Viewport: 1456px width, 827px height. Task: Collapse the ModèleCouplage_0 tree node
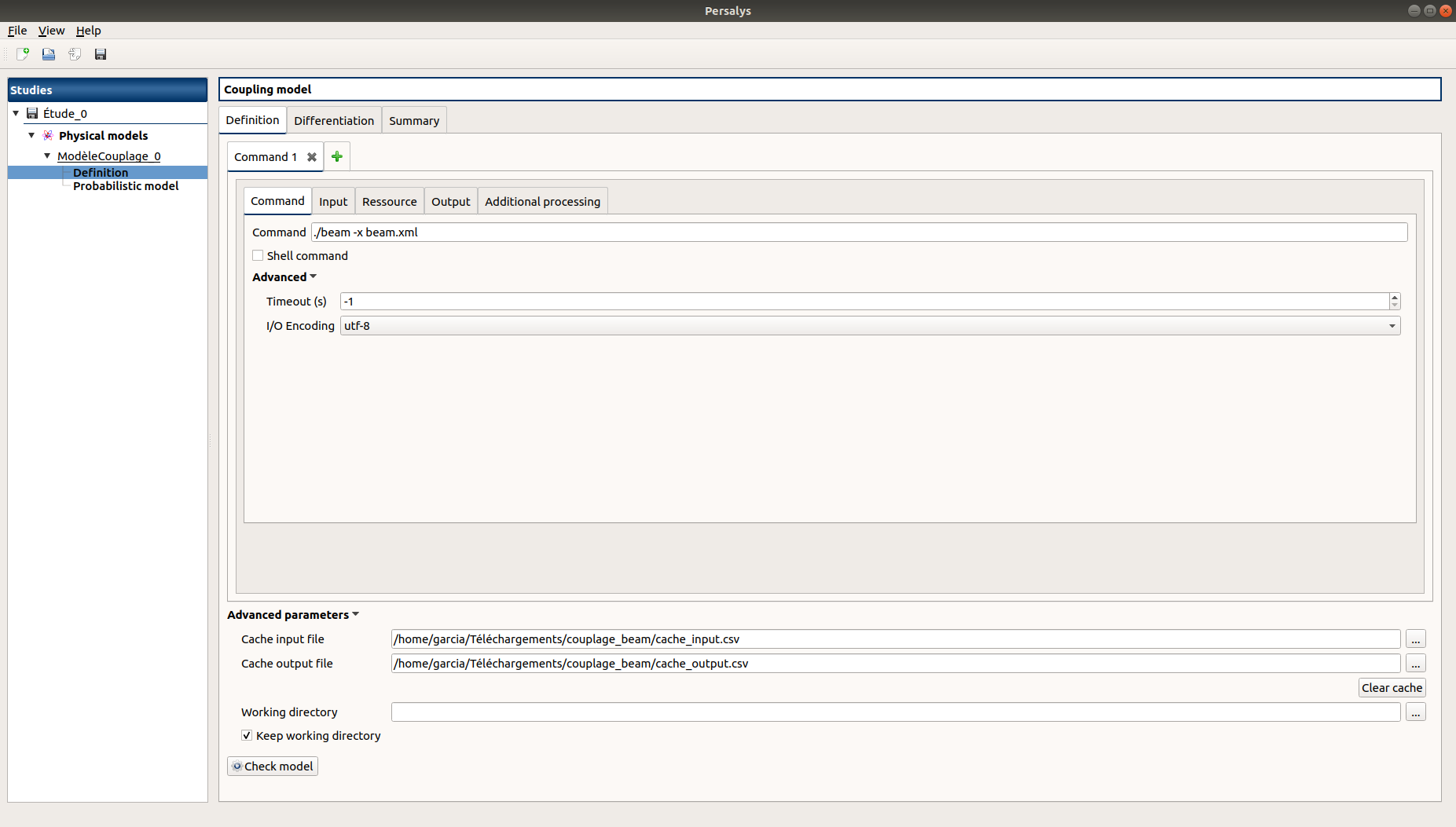[47, 156]
